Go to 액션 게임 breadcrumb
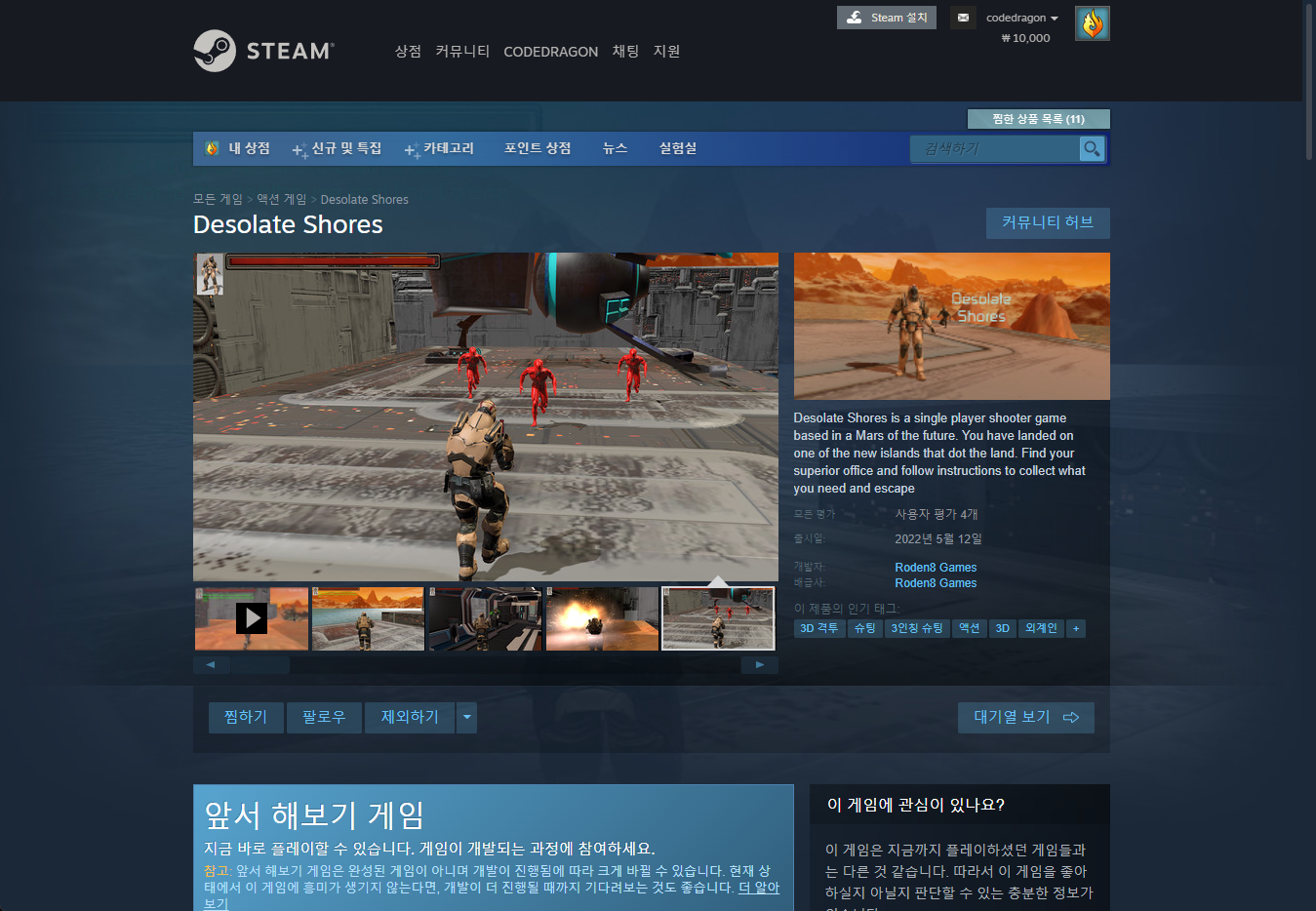This screenshot has height=911, width=1316. tap(282, 199)
